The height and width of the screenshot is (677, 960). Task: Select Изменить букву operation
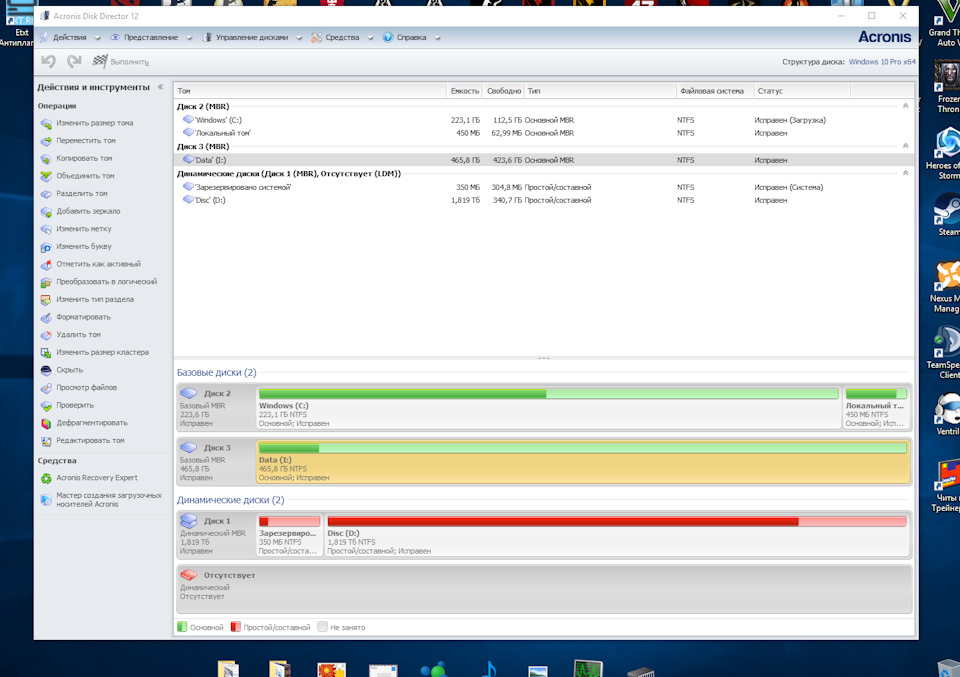(77, 247)
